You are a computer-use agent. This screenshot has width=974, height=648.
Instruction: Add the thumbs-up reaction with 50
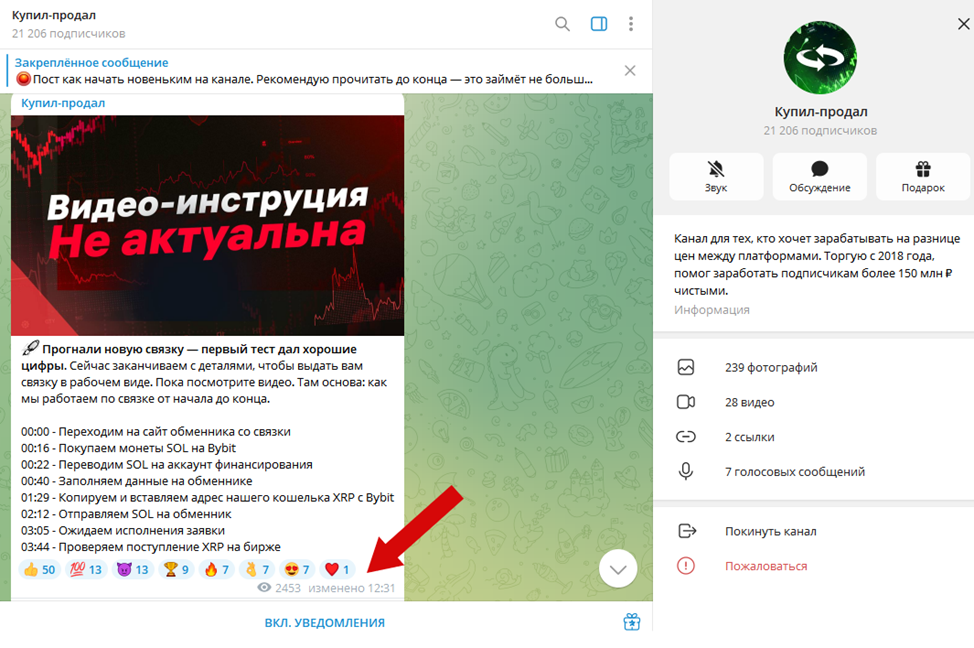pyautogui.click(x=39, y=569)
